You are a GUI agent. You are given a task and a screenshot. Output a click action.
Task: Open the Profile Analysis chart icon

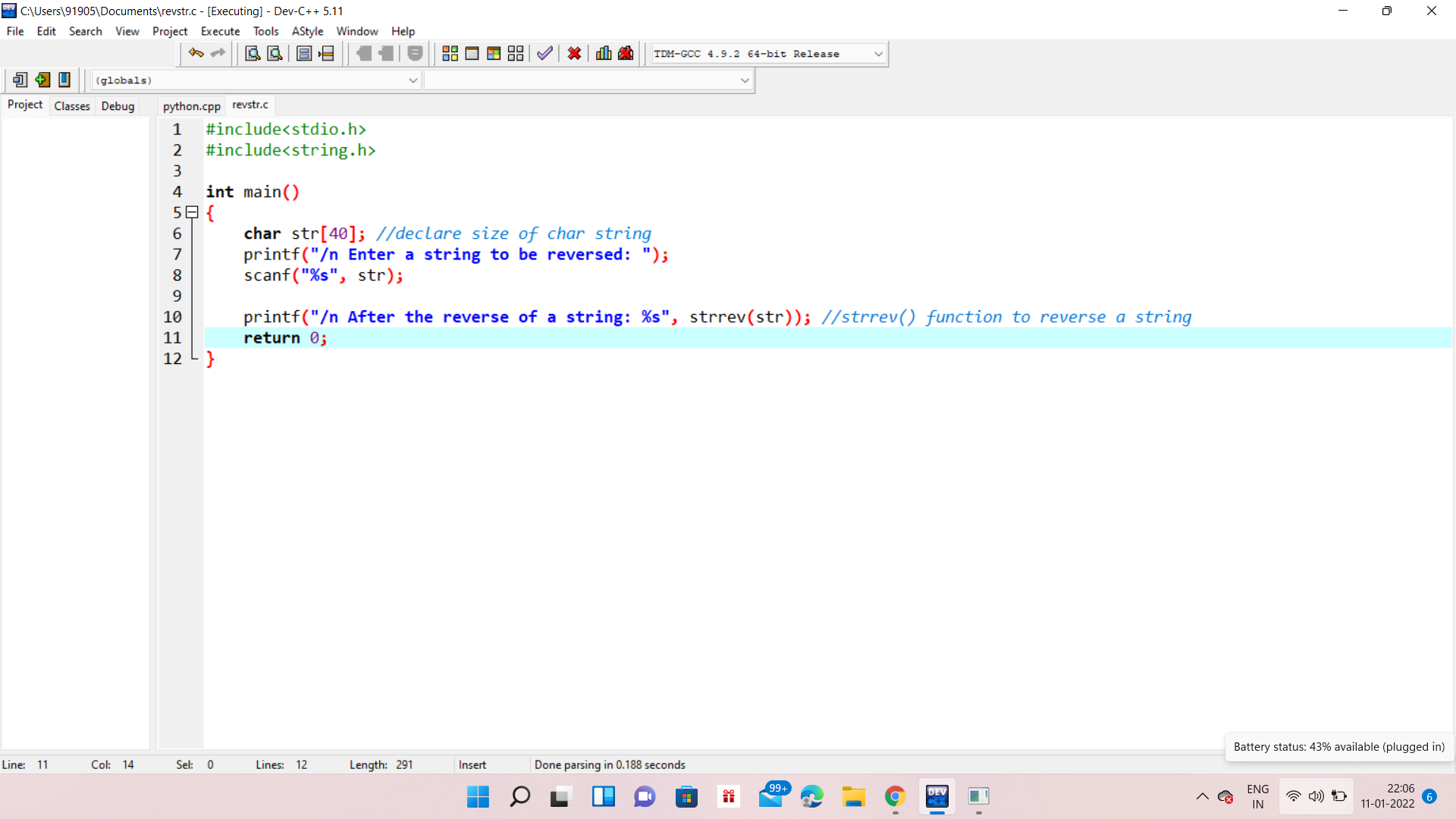coord(604,53)
